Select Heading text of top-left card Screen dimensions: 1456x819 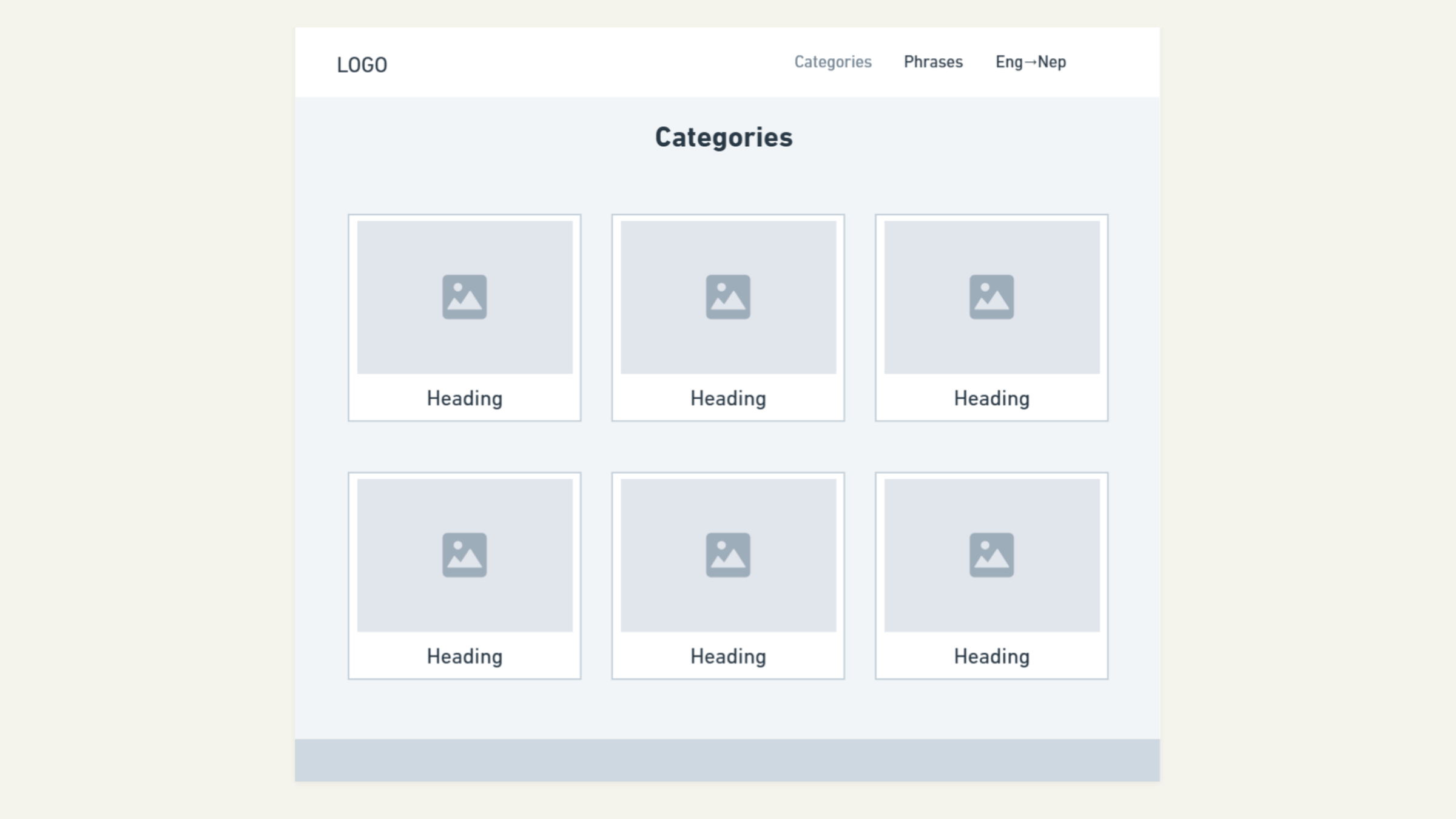coord(465,399)
